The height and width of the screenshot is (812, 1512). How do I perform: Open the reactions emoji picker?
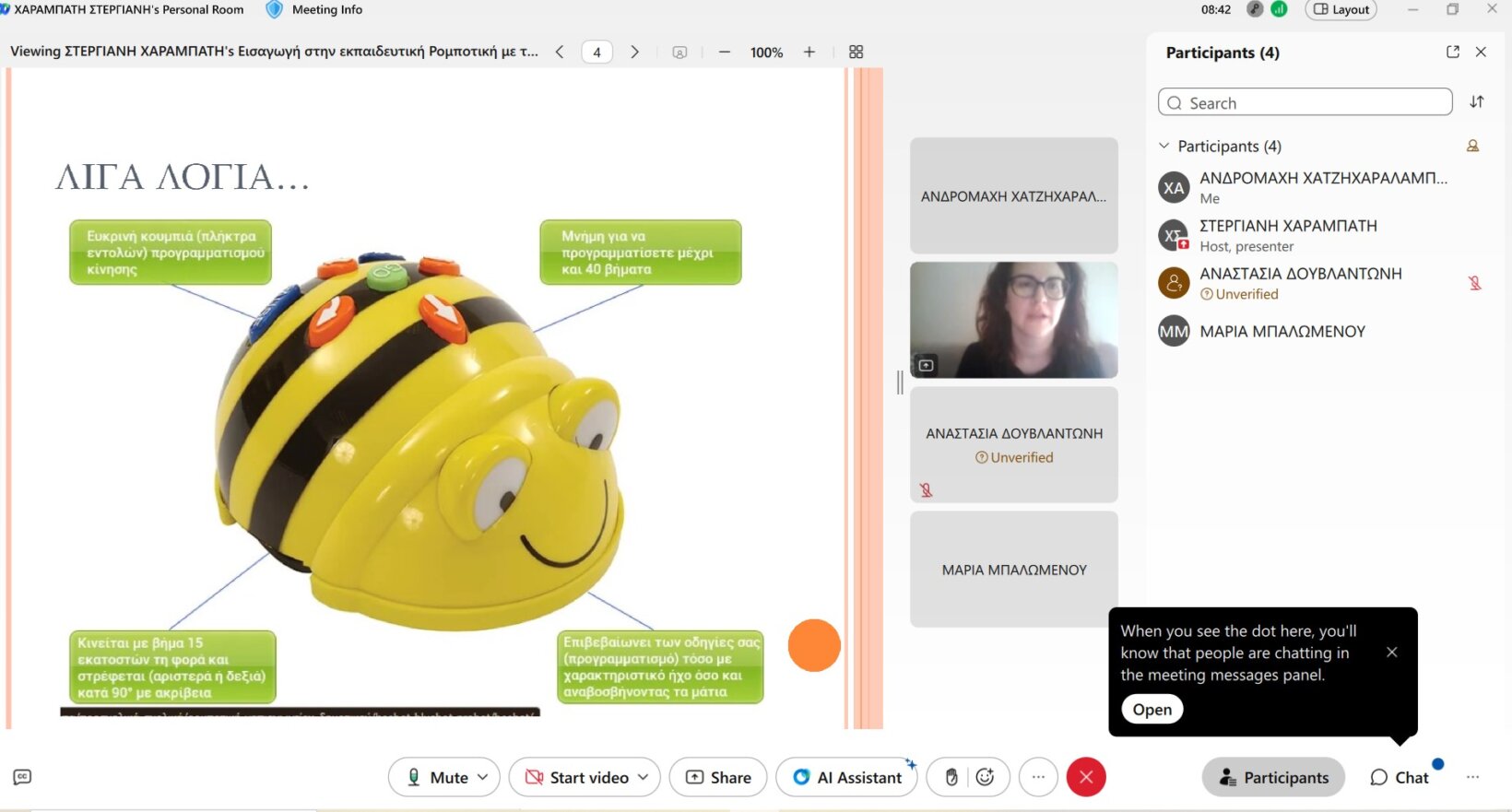pyautogui.click(x=985, y=777)
